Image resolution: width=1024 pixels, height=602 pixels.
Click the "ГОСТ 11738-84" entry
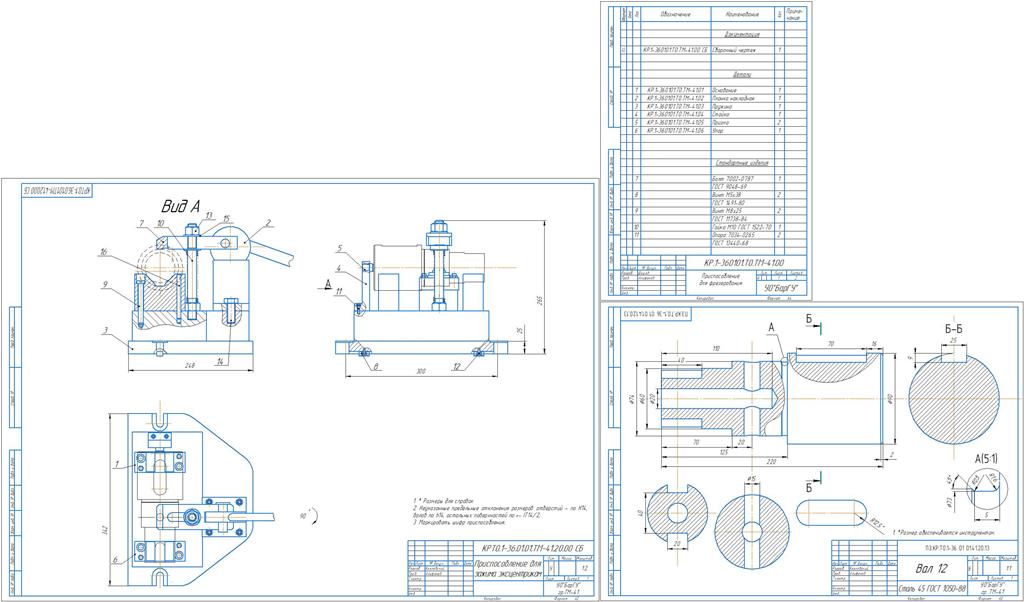(x=728, y=219)
